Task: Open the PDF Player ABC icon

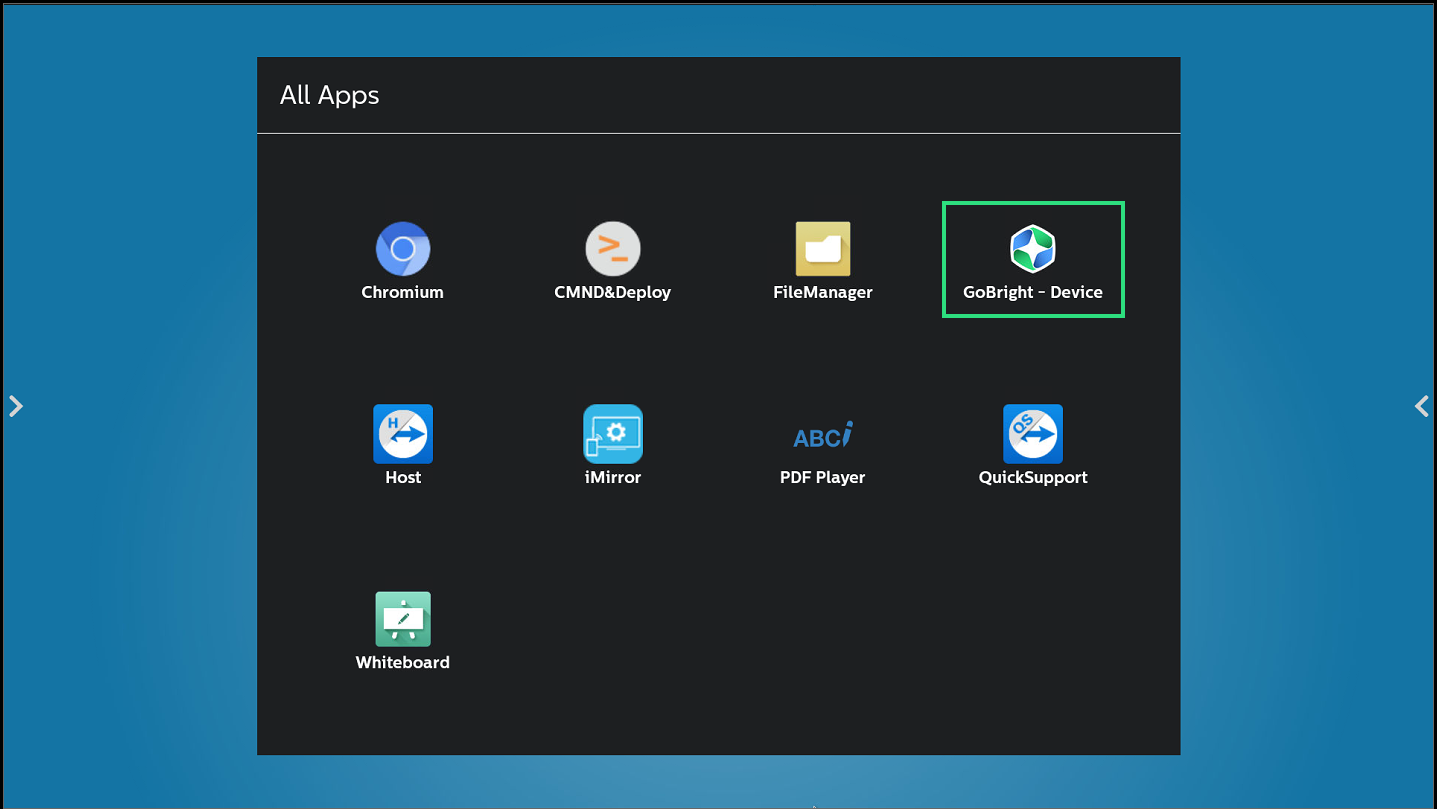Action: tap(822, 435)
